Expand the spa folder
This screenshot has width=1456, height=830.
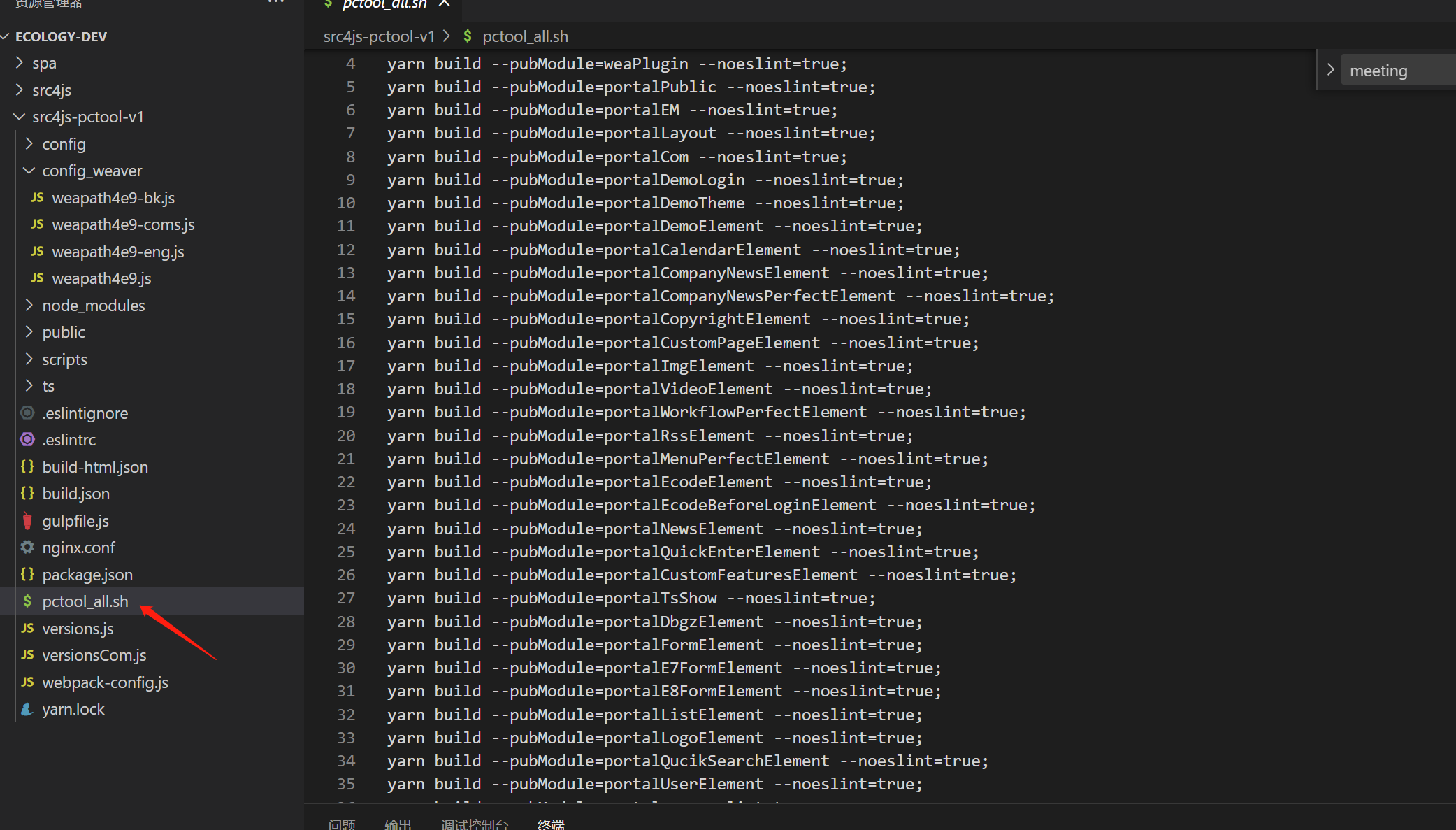[20, 63]
